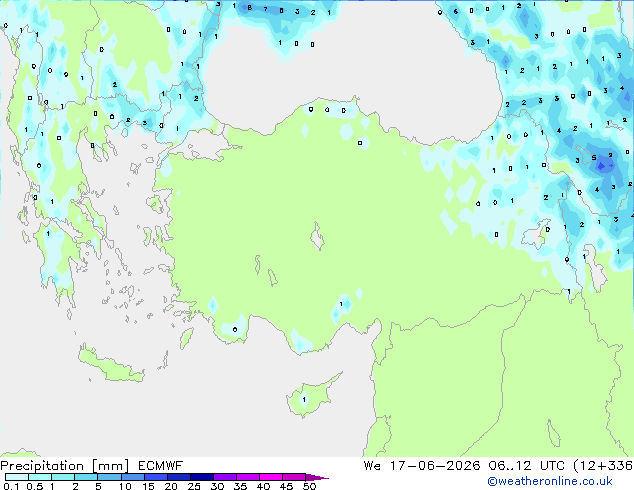Image resolution: width=634 pixels, height=490 pixels.
Task: Click the '06..12 UTC' time text
Action: point(526,466)
